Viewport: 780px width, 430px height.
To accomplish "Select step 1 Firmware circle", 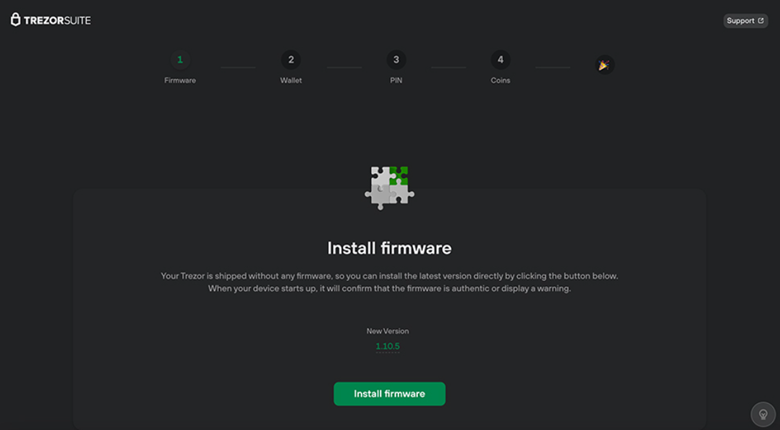I will tap(180, 60).
